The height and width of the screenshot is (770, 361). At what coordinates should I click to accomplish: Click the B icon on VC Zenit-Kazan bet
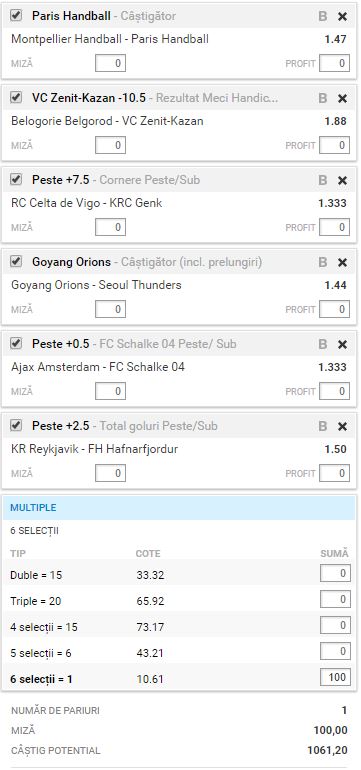click(323, 99)
